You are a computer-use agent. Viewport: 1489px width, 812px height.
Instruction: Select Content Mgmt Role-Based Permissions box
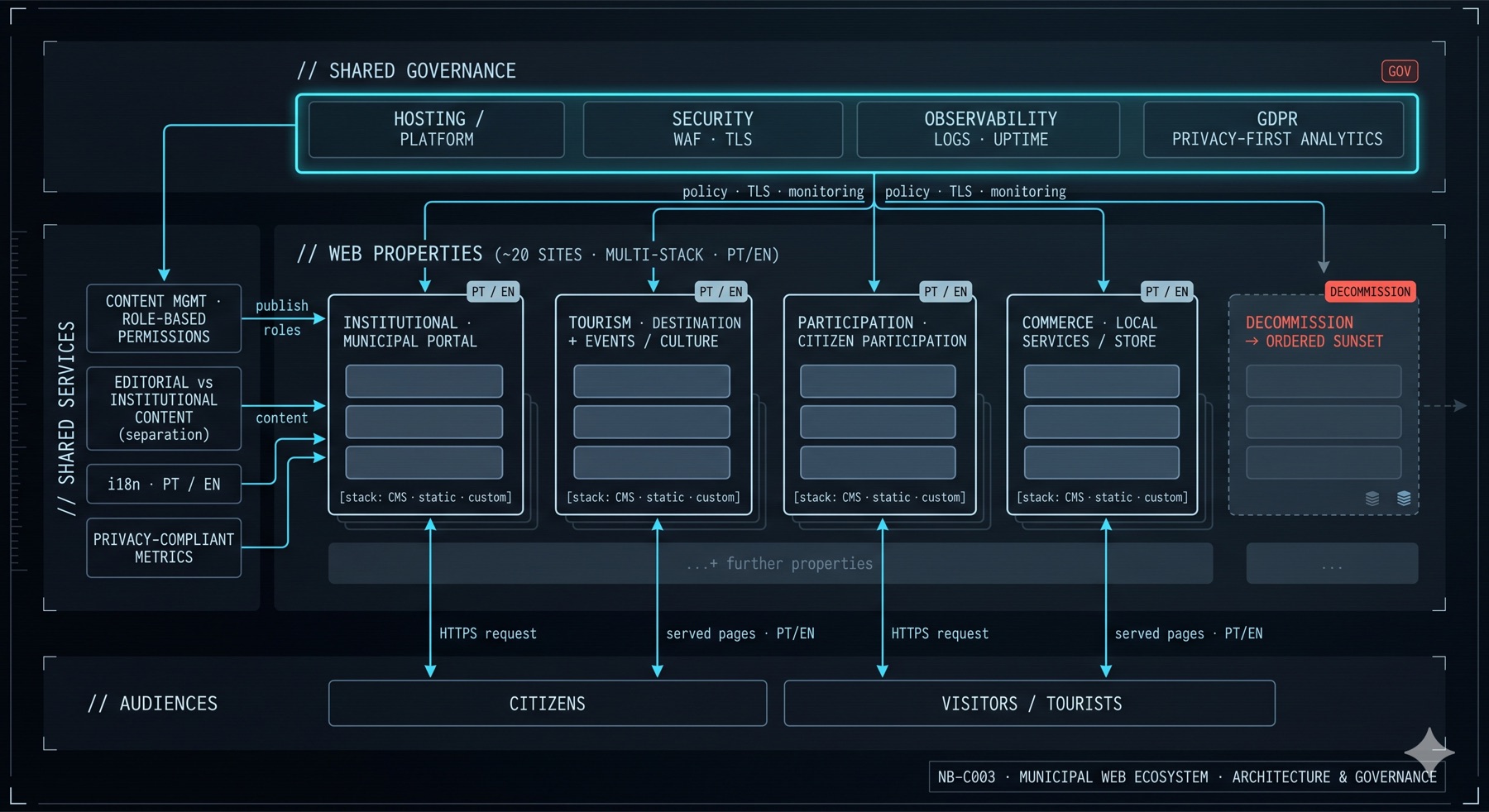pyautogui.click(x=164, y=318)
